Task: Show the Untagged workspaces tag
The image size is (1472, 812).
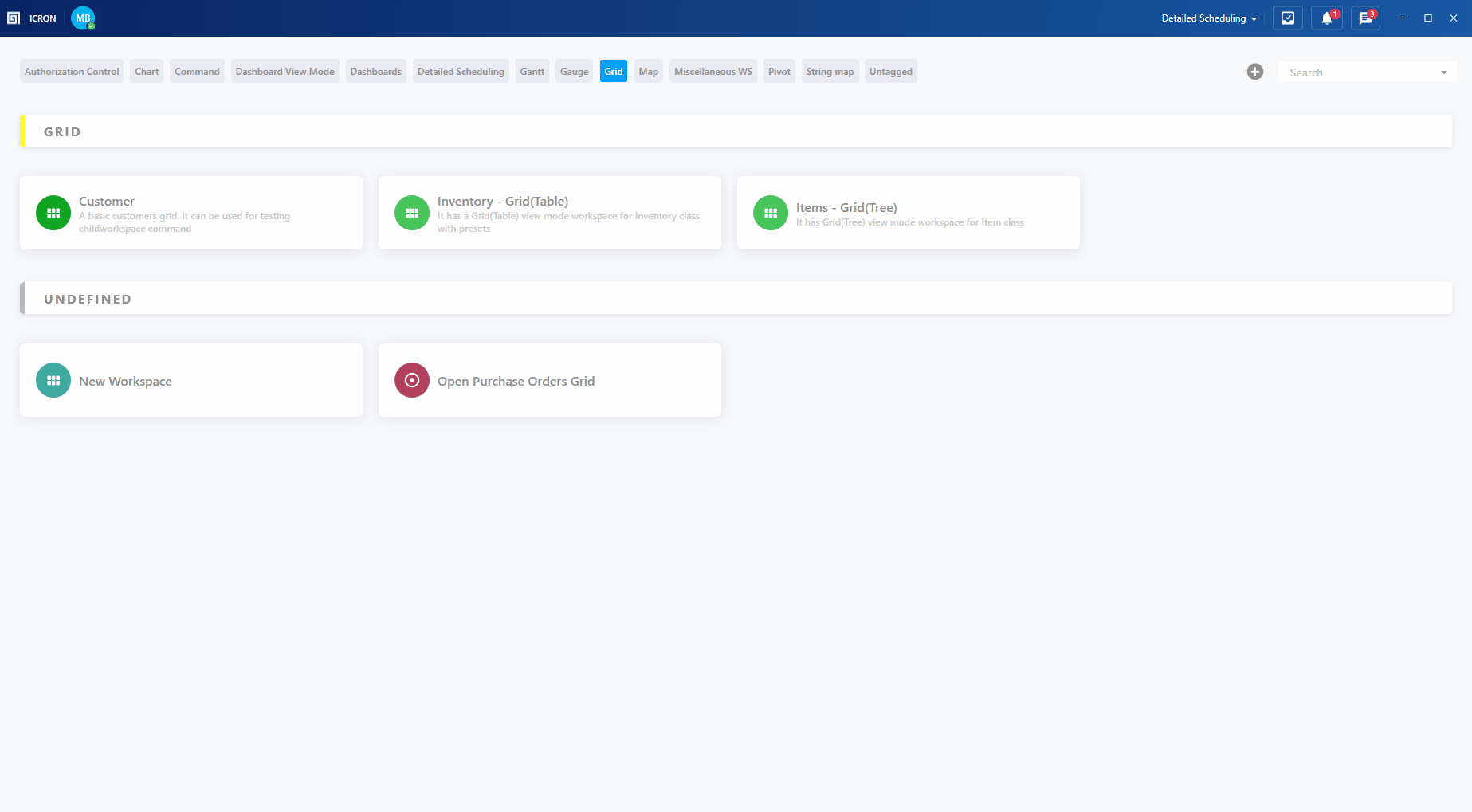Action: pos(891,72)
